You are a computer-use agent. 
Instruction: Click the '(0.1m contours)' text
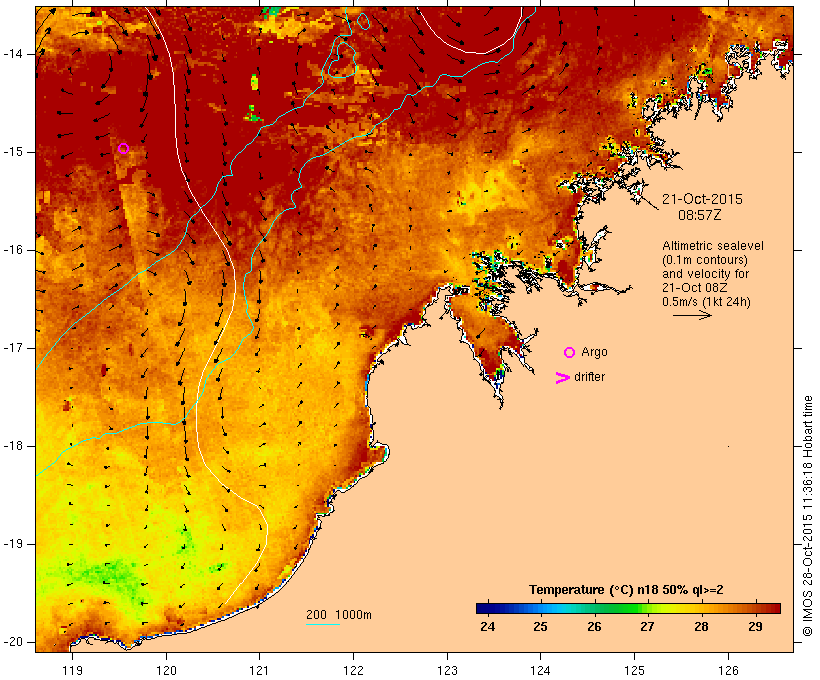click(x=705, y=260)
